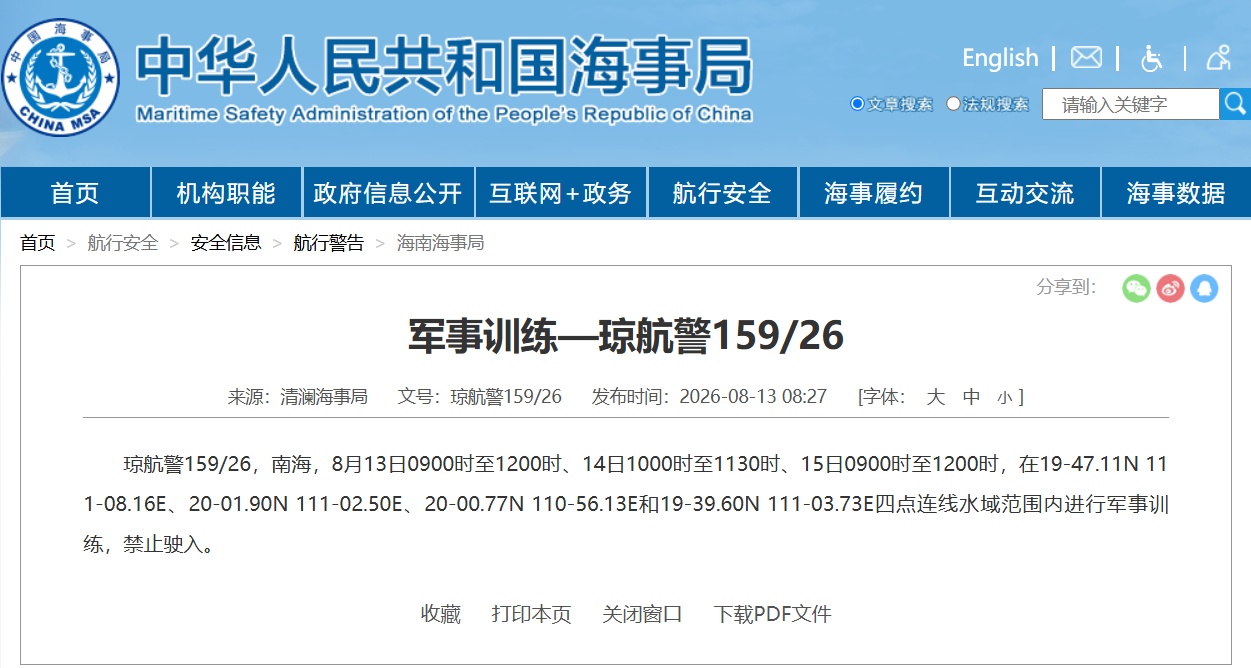The width and height of the screenshot is (1251, 668).
Task: Set font size to 小
Action: tap(1005, 398)
